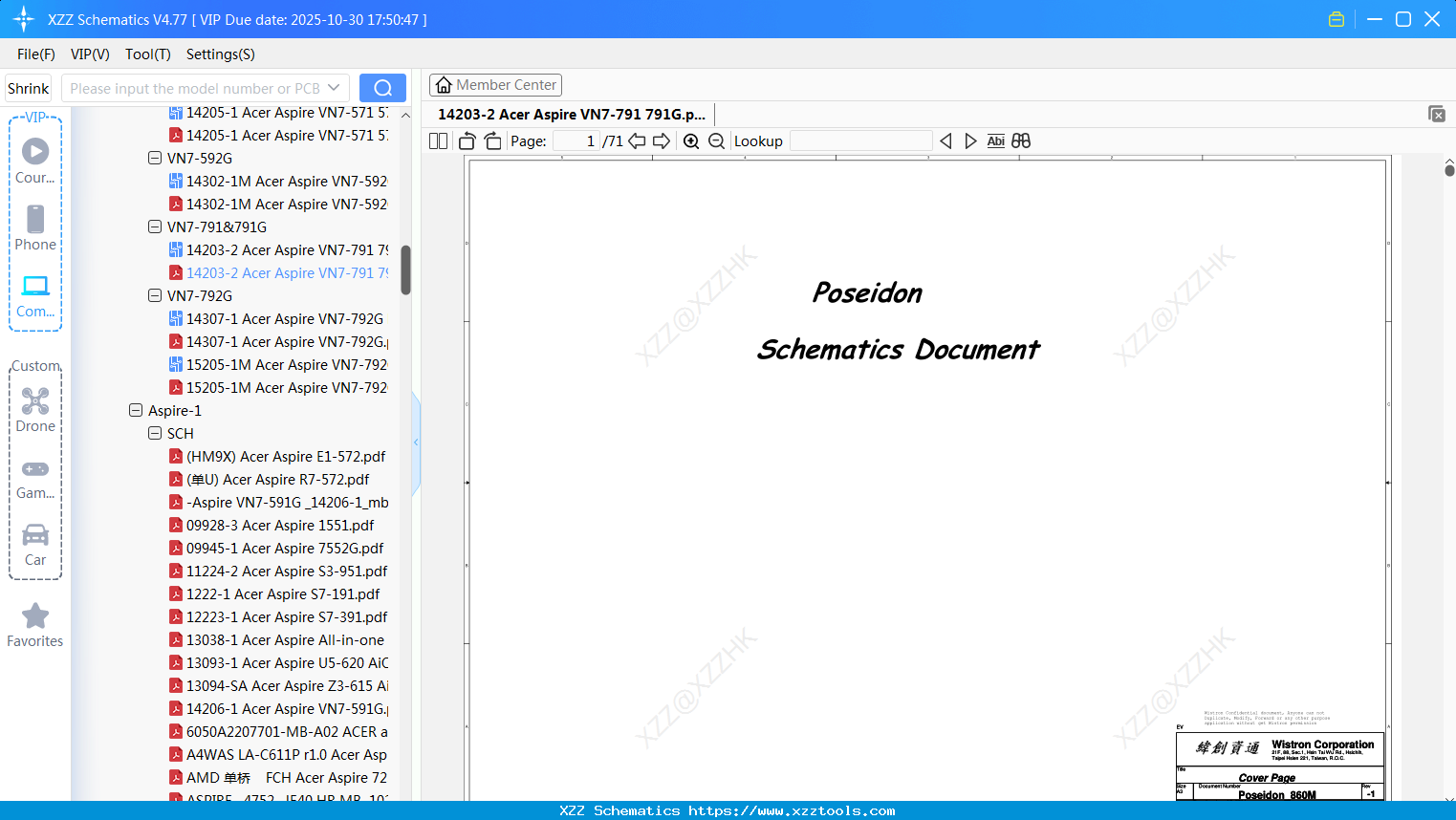This screenshot has height=820, width=1456.
Task: Open "09945-1 Acer Aspire 7552G.pdf"
Action: pyautogui.click(x=276, y=548)
